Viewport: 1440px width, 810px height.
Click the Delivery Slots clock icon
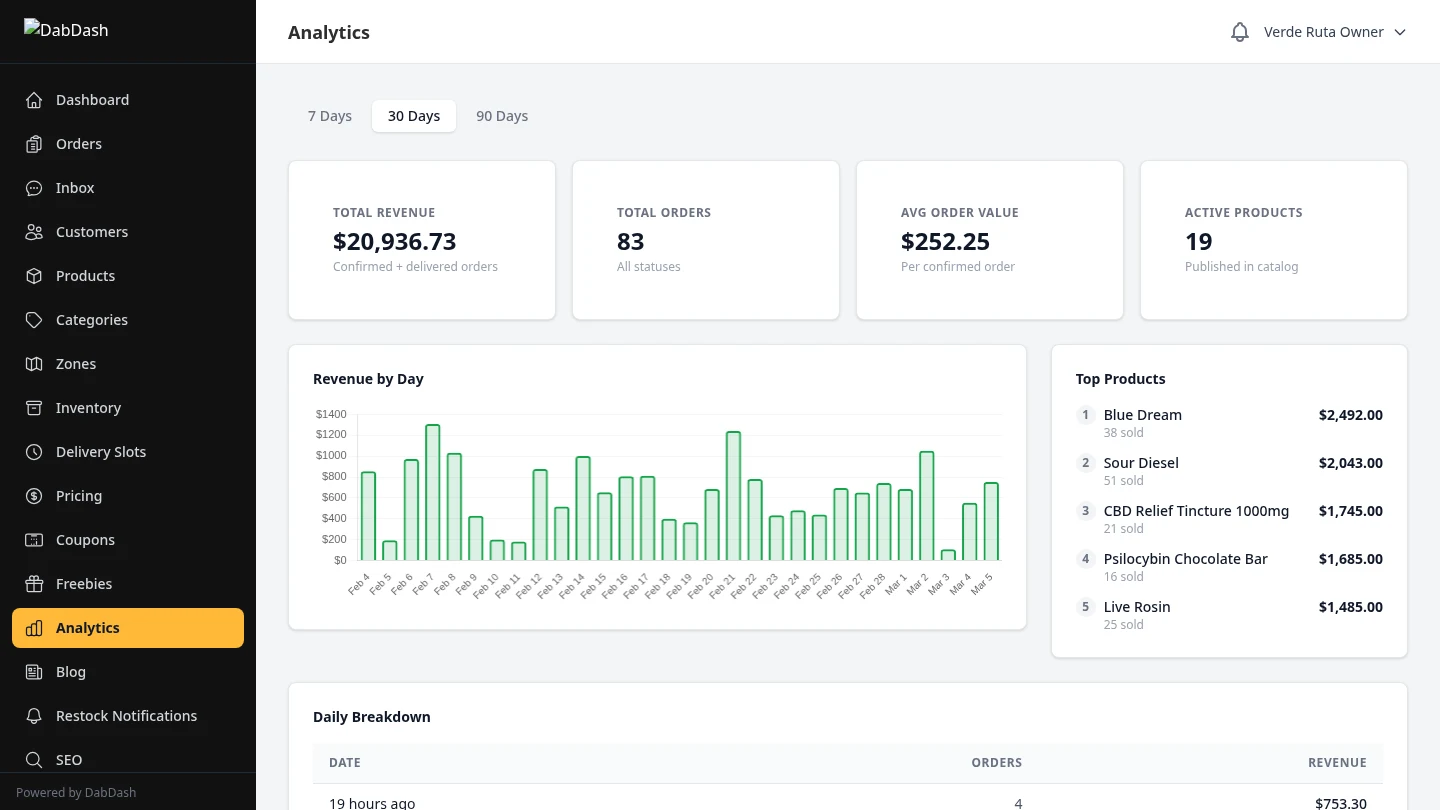(33, 451)
